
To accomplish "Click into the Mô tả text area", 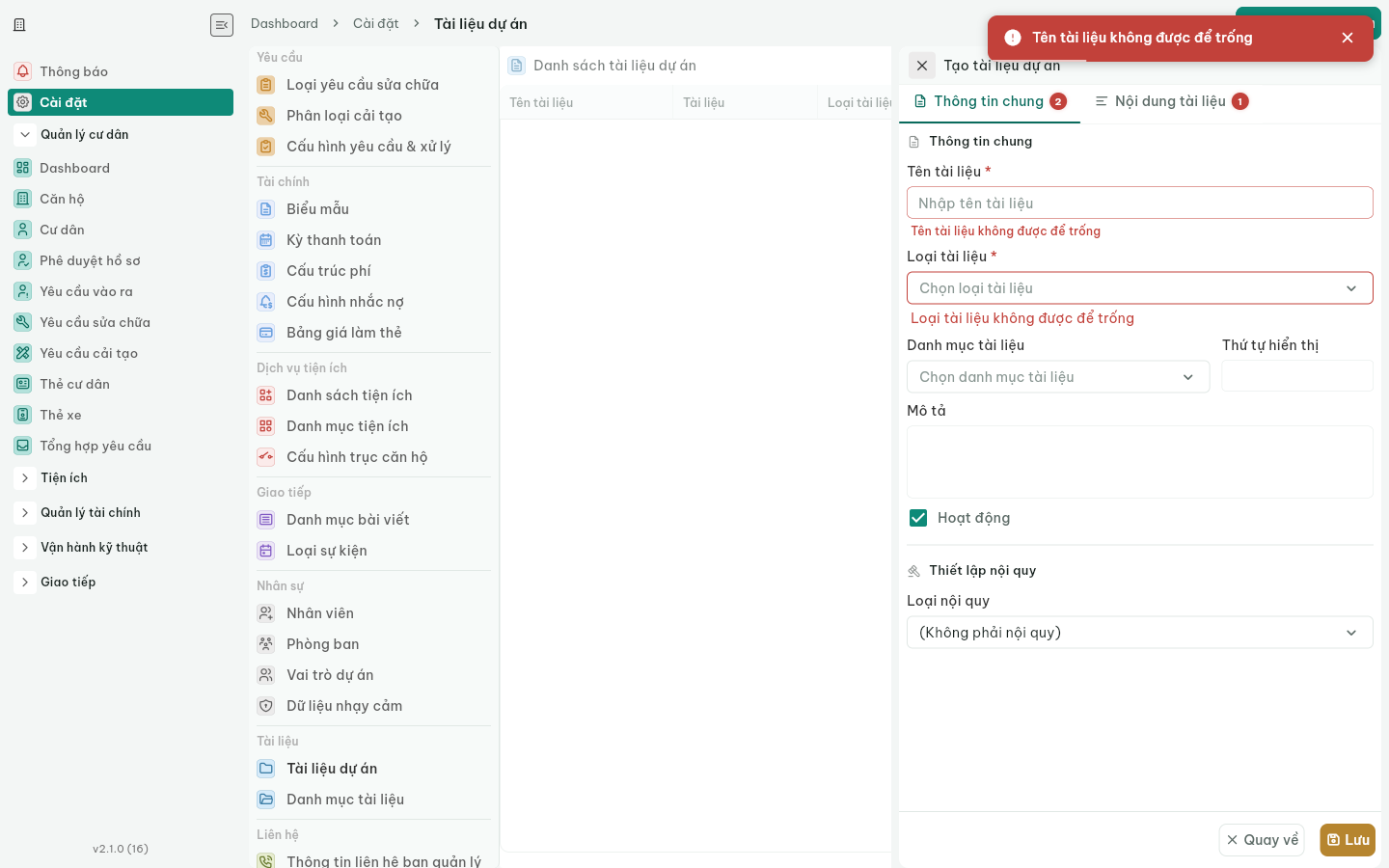I will tap(1140, 462).
